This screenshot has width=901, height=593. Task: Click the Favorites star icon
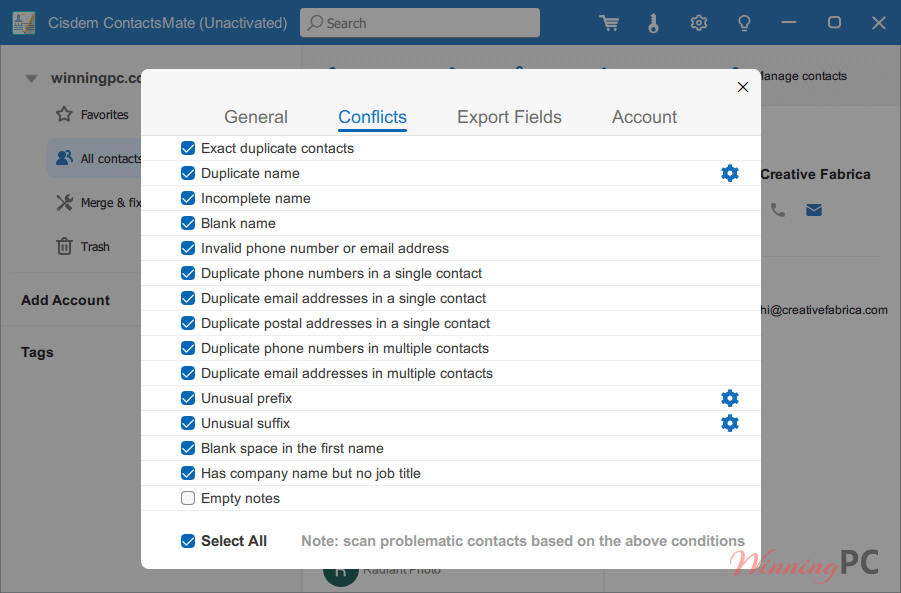click(64, 114)
